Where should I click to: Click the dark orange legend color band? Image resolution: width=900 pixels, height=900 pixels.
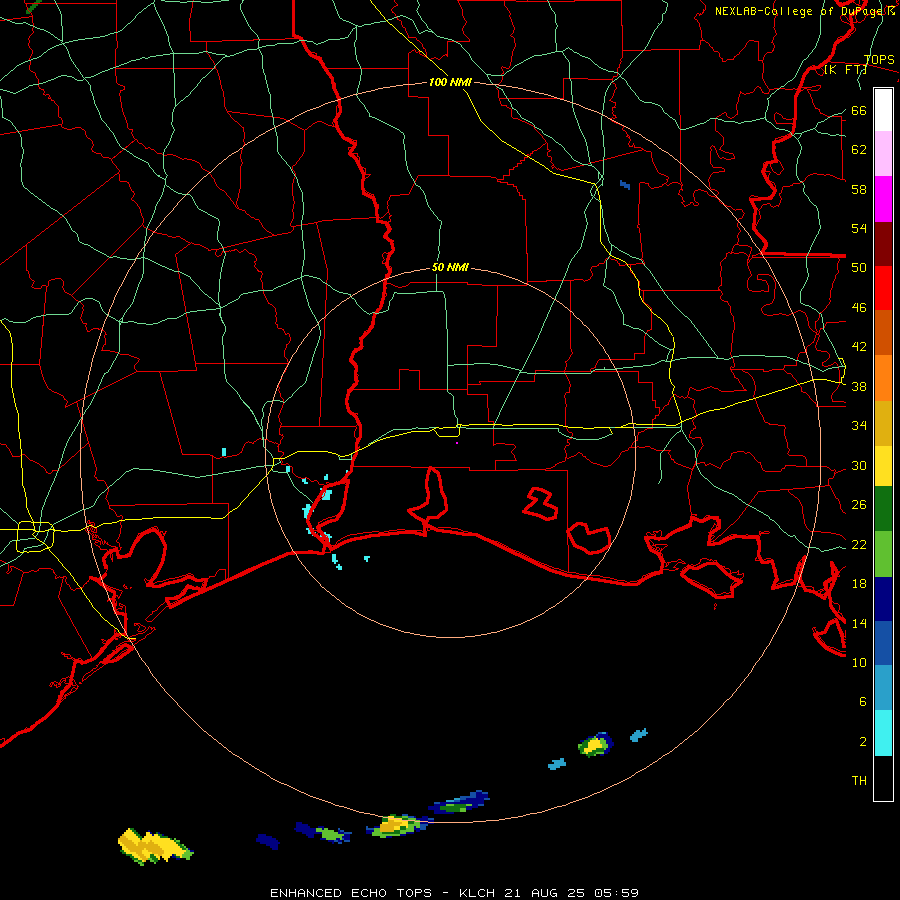[x=883, y=333]
